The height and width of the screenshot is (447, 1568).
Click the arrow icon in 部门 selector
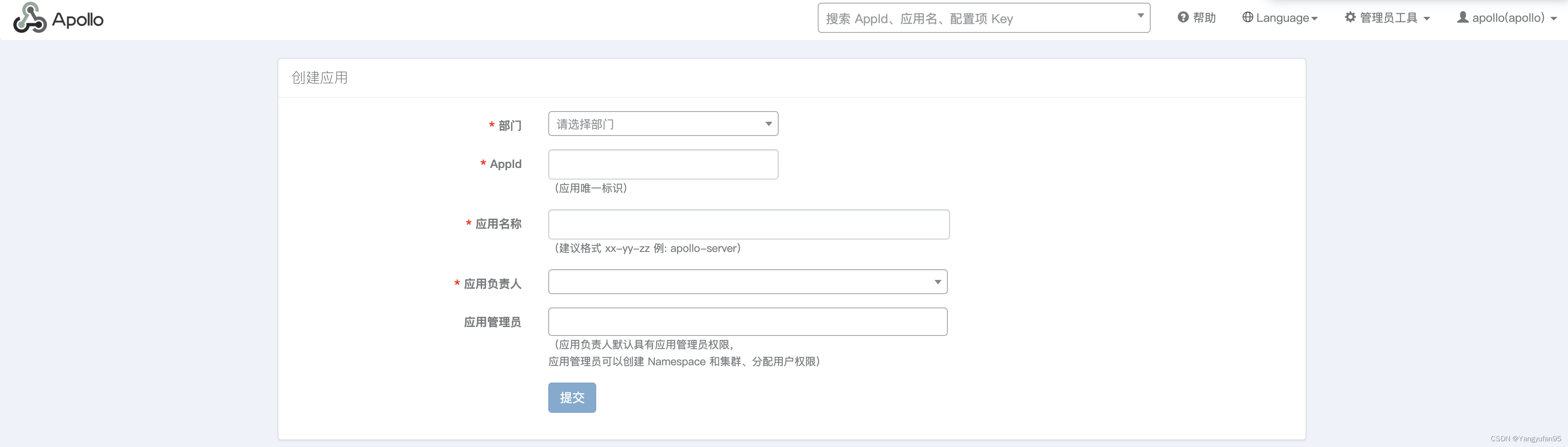tap(768, 124)
